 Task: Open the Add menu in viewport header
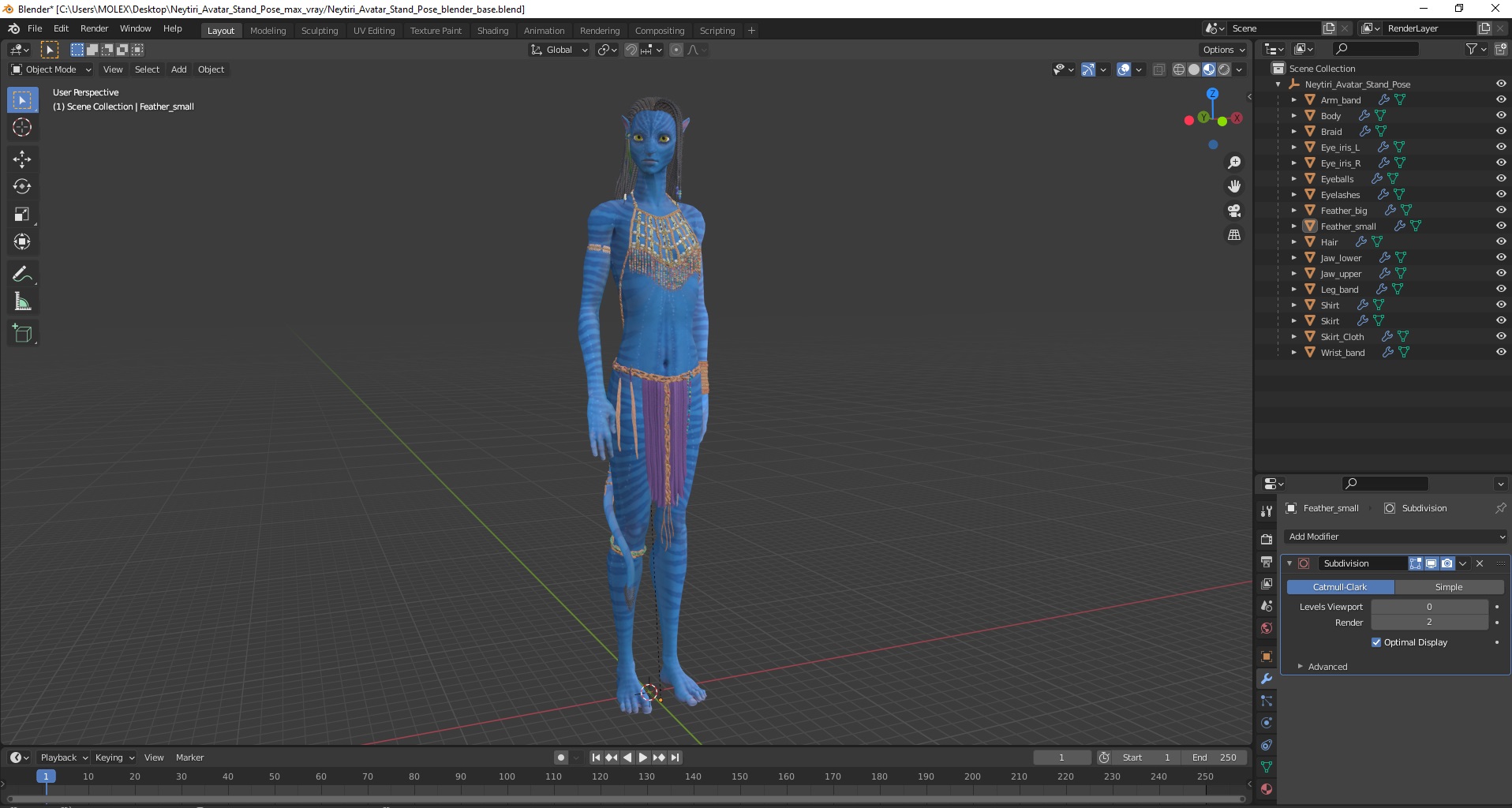(x=179, y=69)
